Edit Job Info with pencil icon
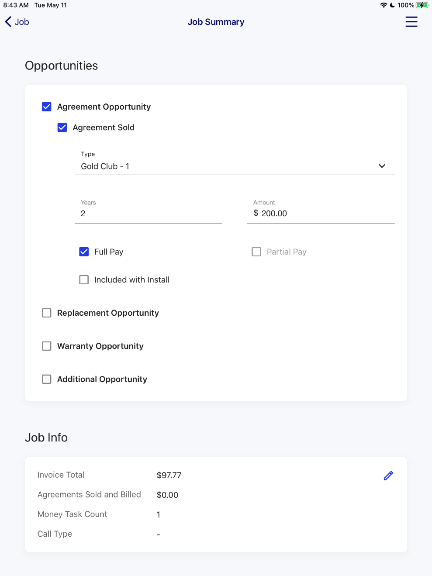The width and height of the screenshot is (432, 576). click(x=388, y=476)
